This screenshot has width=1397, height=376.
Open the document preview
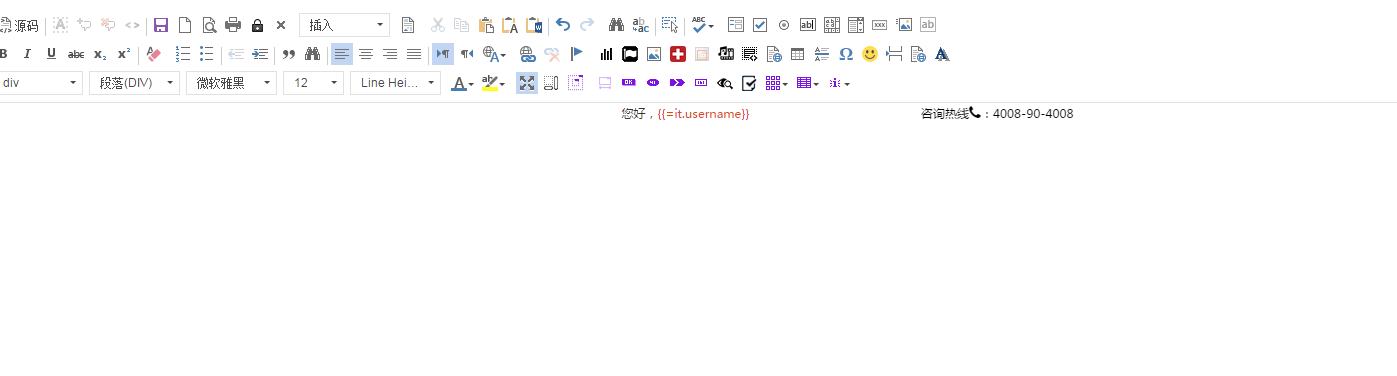[x=209, y=25]
